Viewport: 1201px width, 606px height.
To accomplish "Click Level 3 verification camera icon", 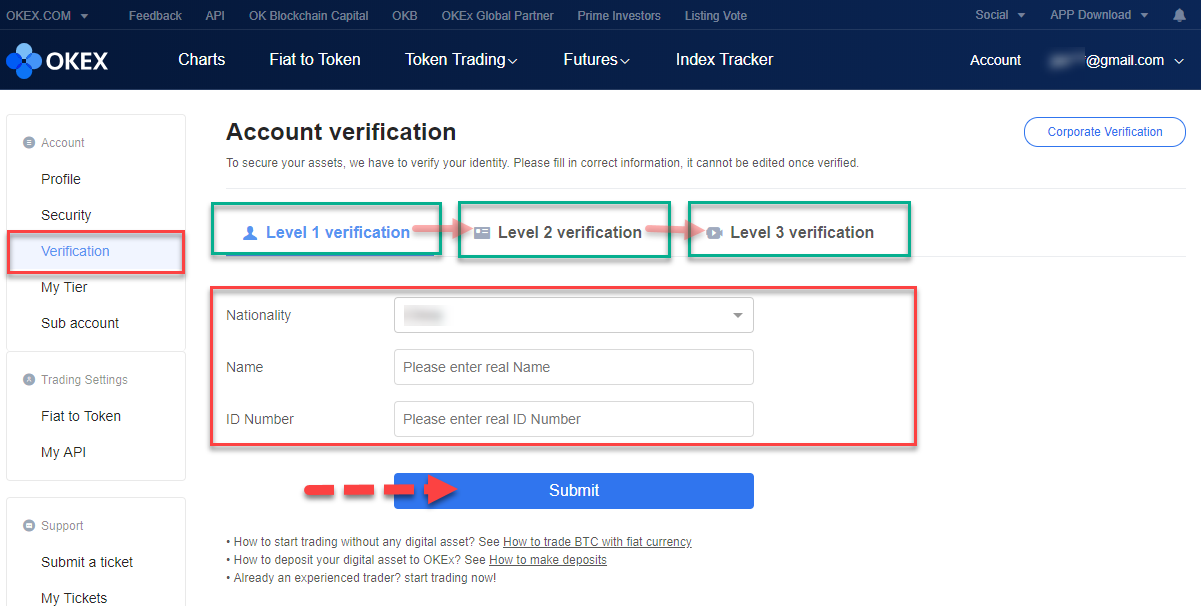I will (714, 233).
